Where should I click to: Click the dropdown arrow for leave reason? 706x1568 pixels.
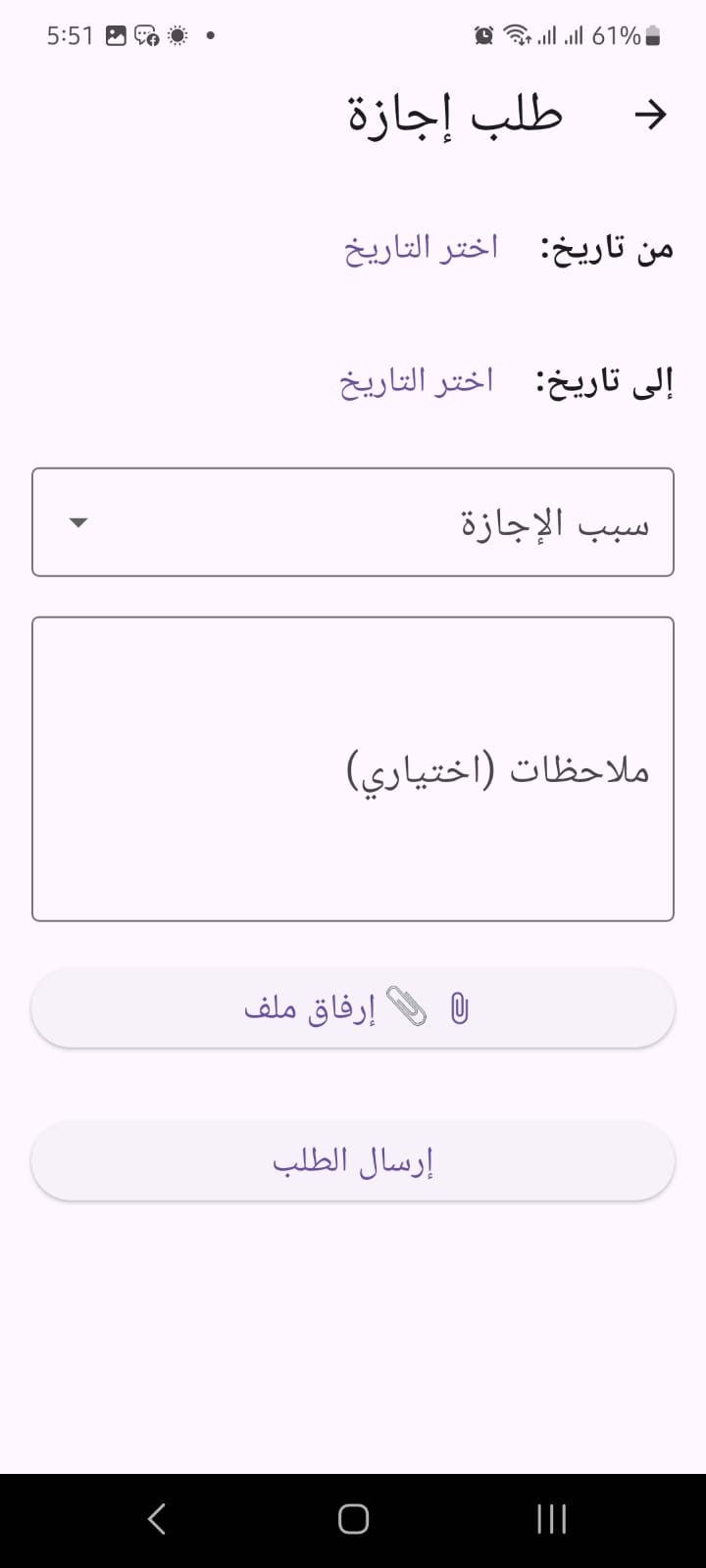point(79,522)
